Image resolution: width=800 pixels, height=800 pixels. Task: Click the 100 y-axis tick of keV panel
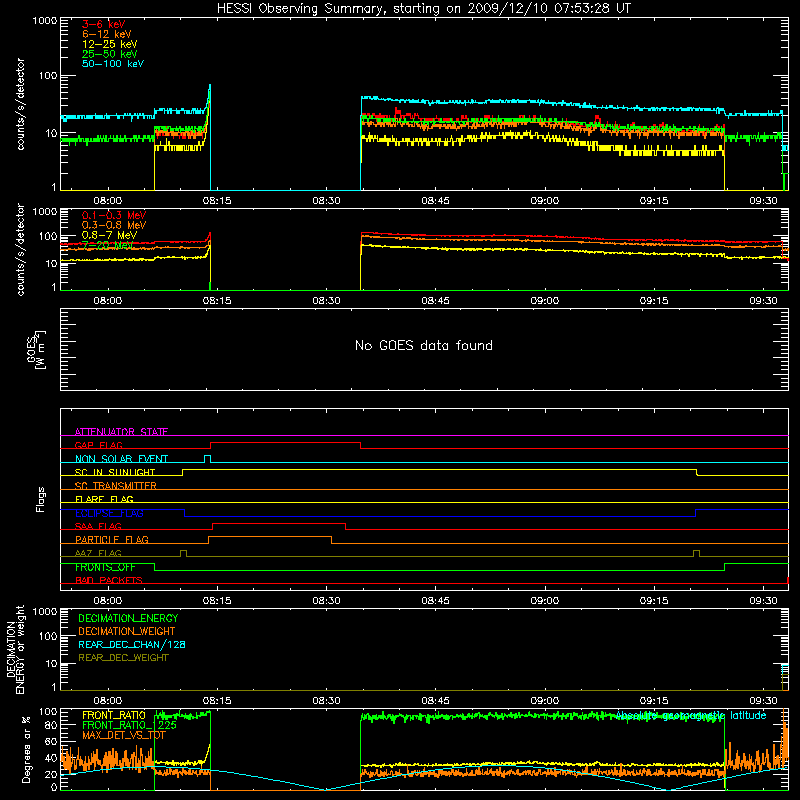pyautogui.click(x=48, y=76)
